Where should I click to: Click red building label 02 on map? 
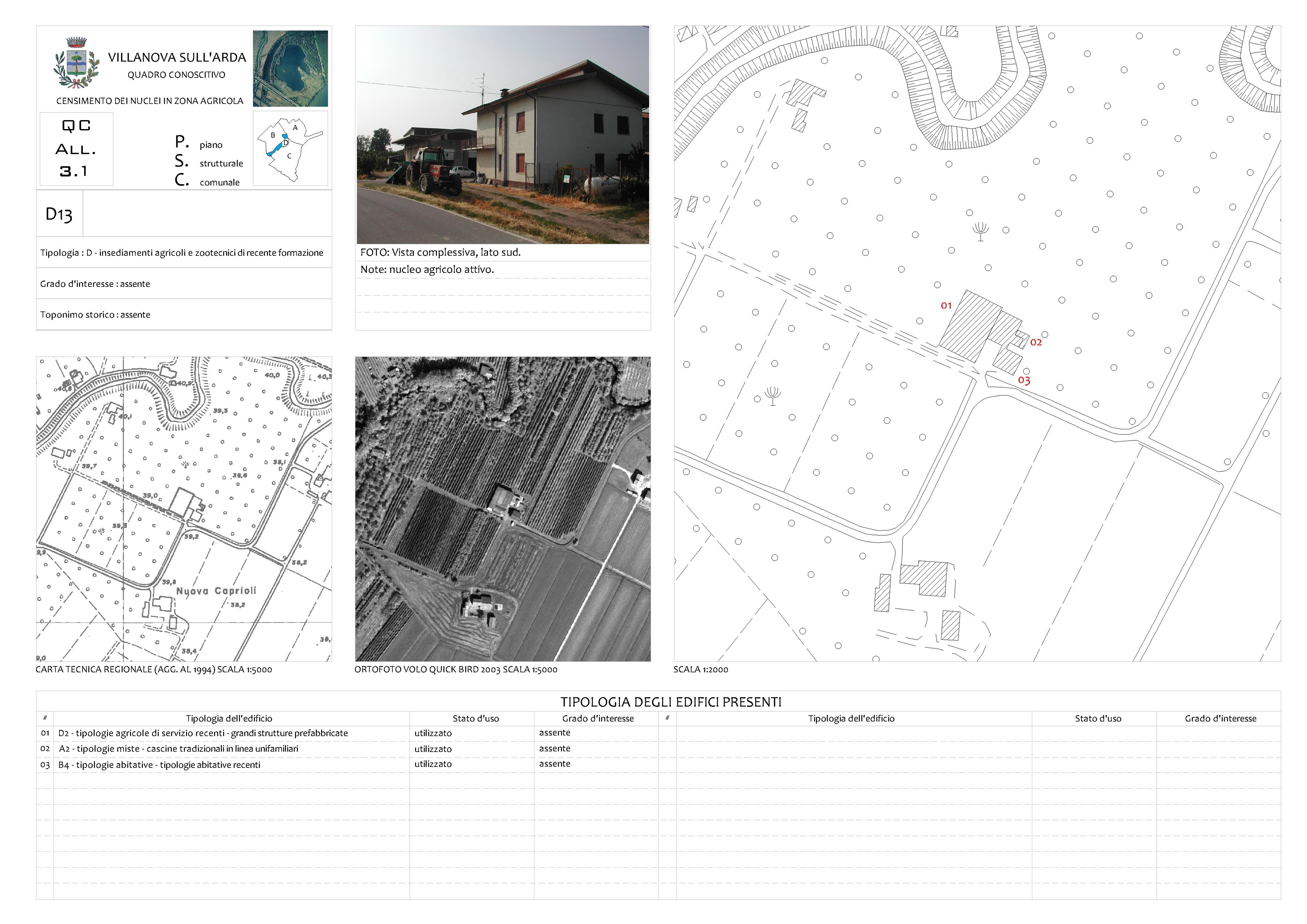1036,342
